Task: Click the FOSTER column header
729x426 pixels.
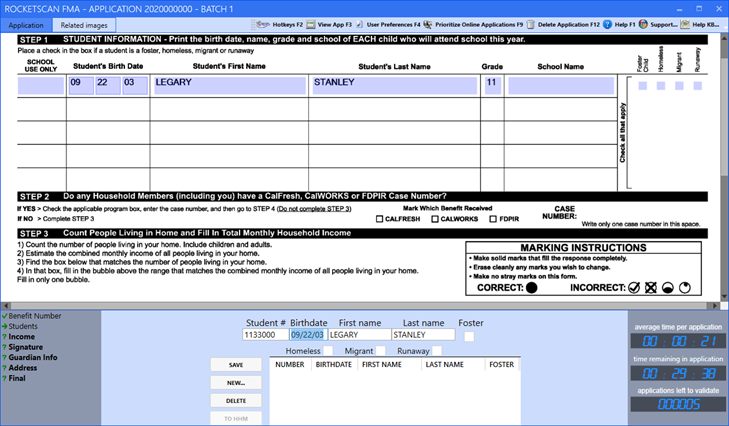Action: click(x=502, y=365)
